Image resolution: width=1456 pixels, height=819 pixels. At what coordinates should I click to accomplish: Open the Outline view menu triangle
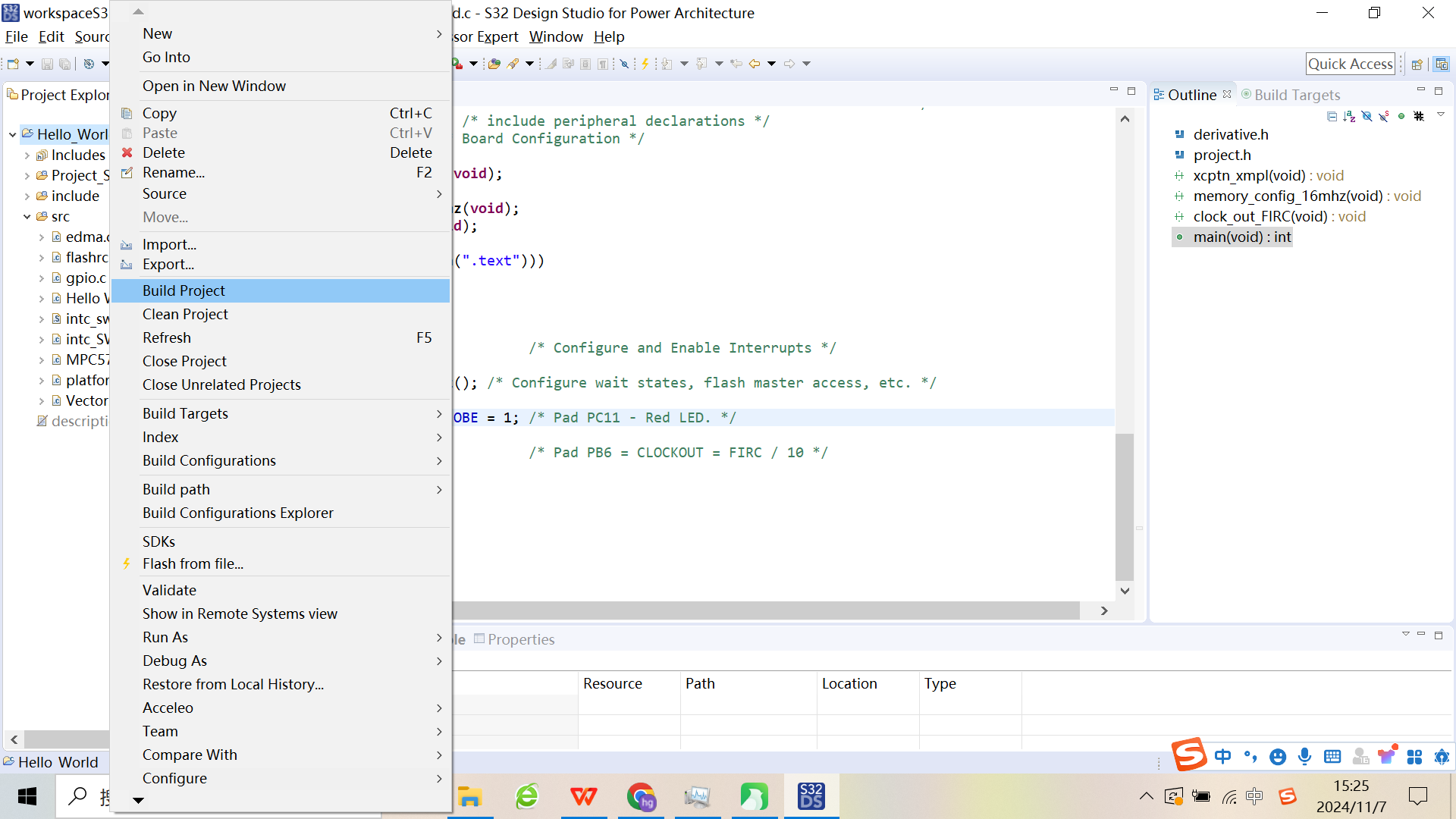click(x=1440, y=115)
